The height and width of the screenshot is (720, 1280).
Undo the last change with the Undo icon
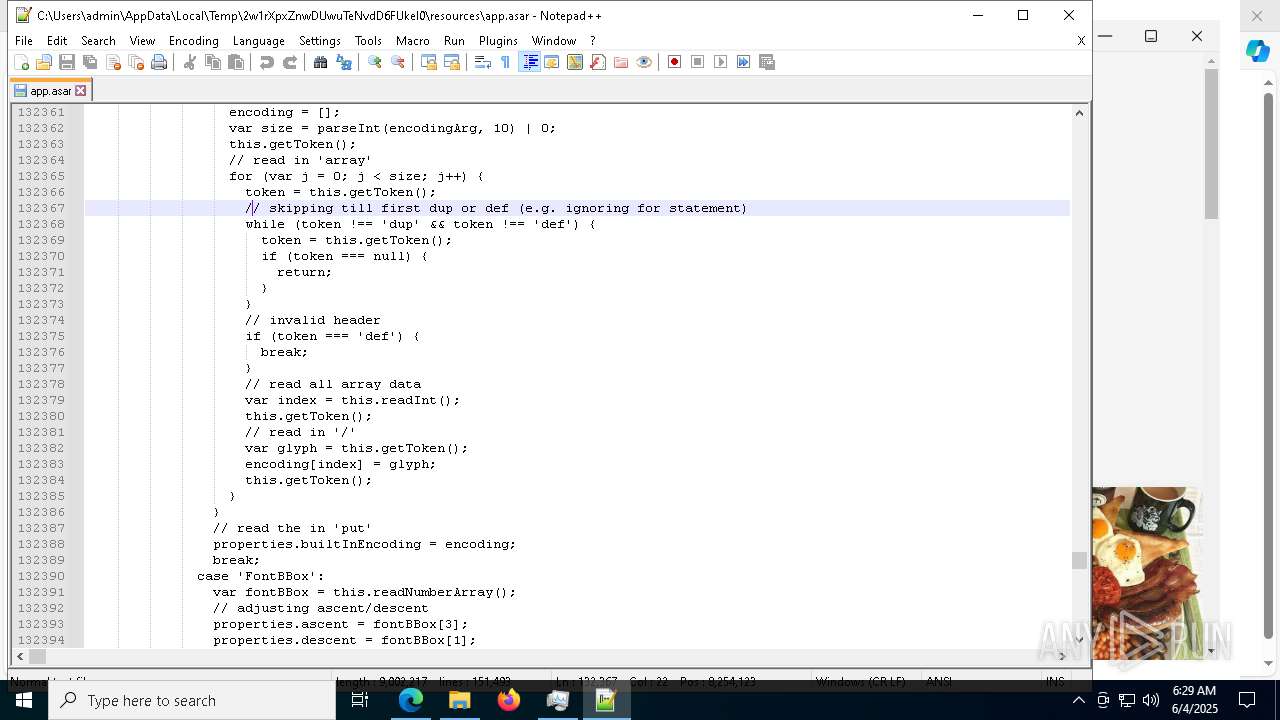point(267,62)
